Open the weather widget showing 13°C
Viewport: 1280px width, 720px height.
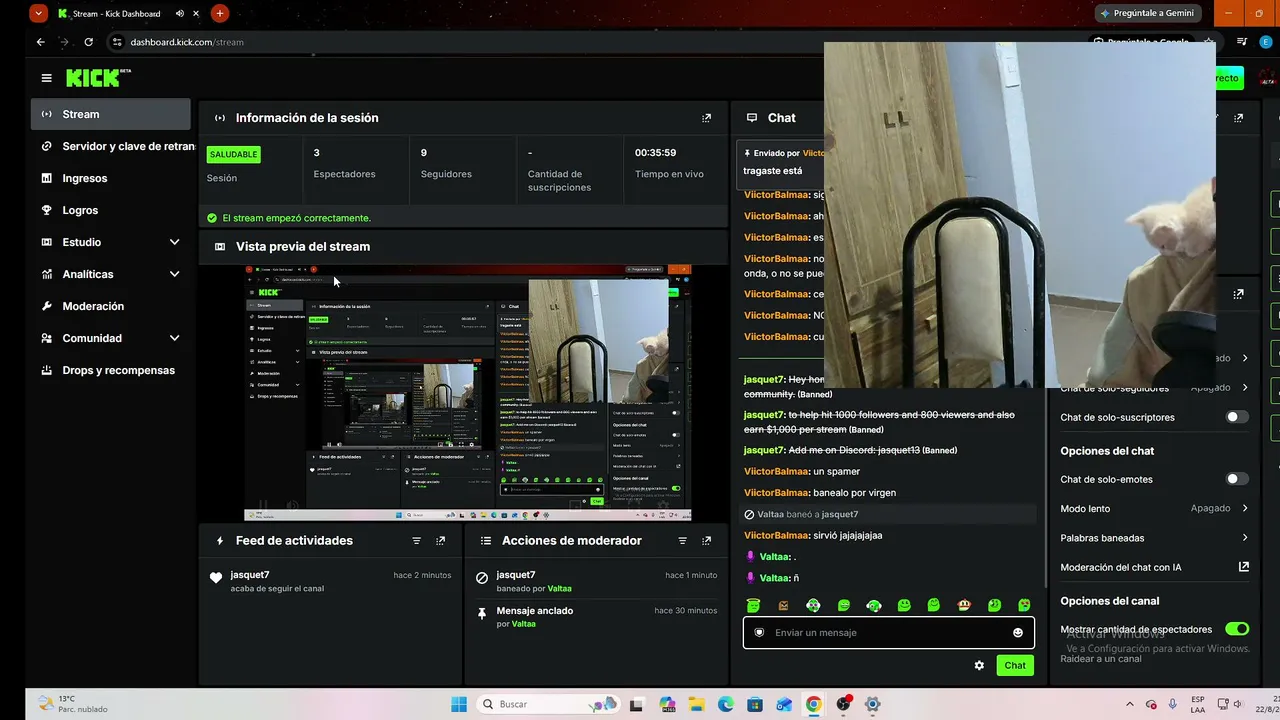[73, 704]
